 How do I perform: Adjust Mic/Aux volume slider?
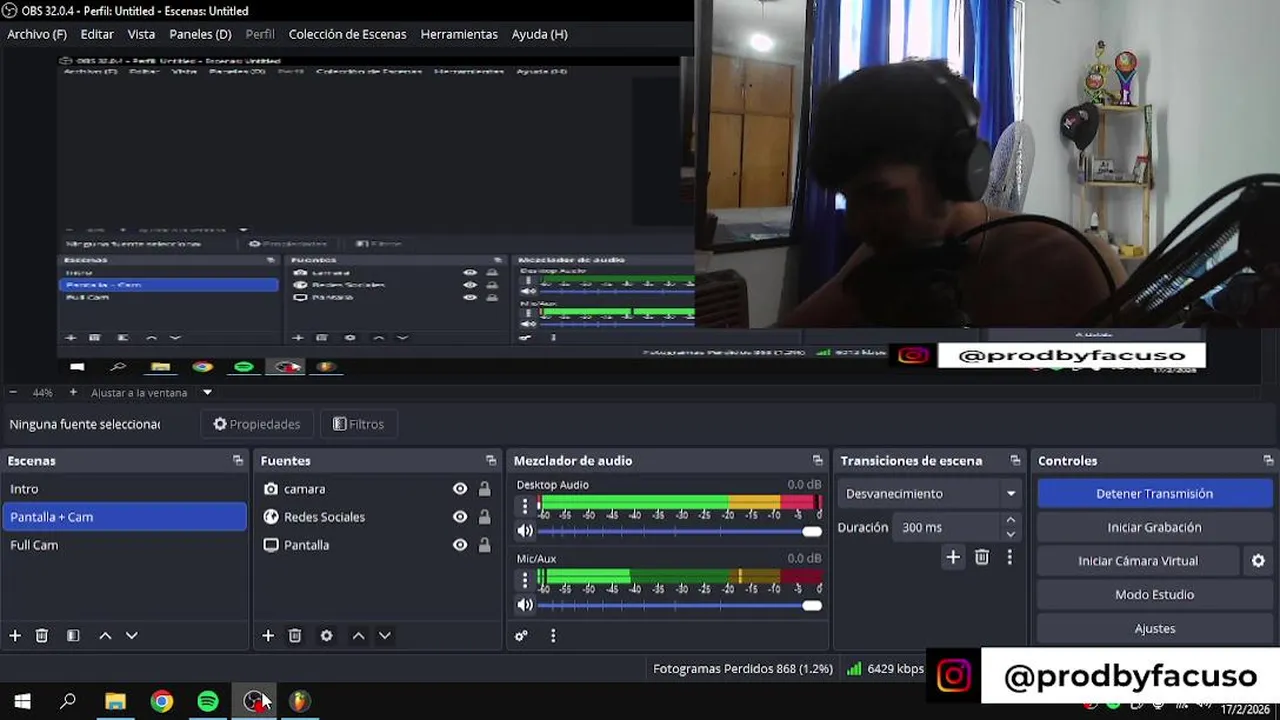click(679, 605)
